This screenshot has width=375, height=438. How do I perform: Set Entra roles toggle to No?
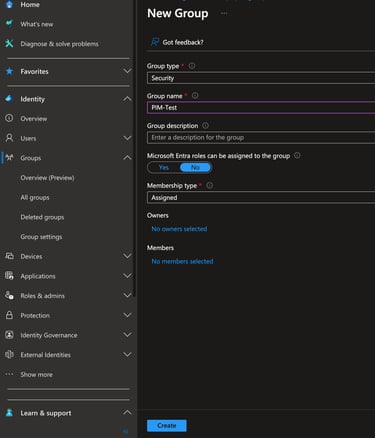195,167
